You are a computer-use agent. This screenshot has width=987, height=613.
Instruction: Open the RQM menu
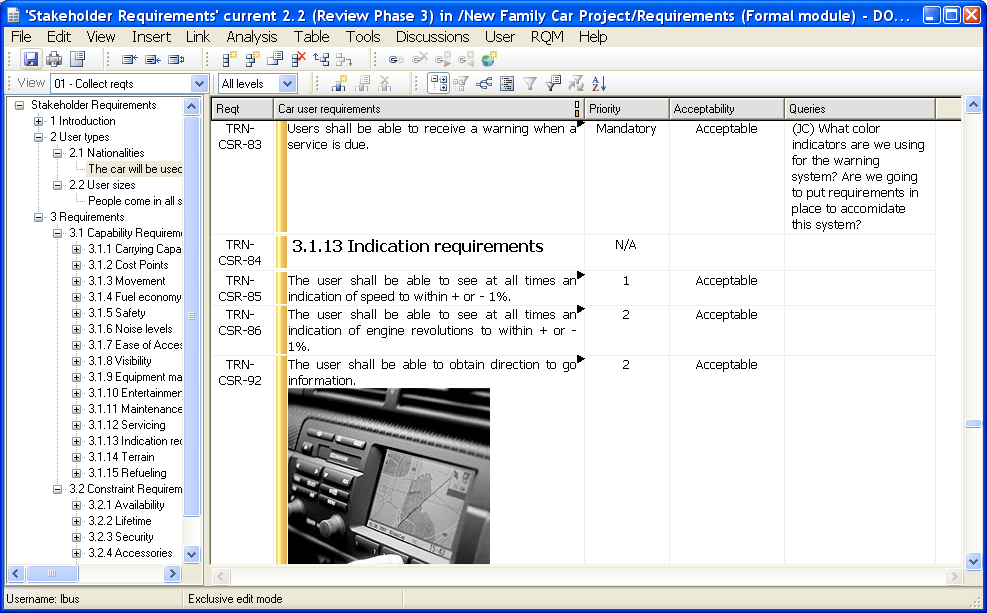(x=546, y=37)
